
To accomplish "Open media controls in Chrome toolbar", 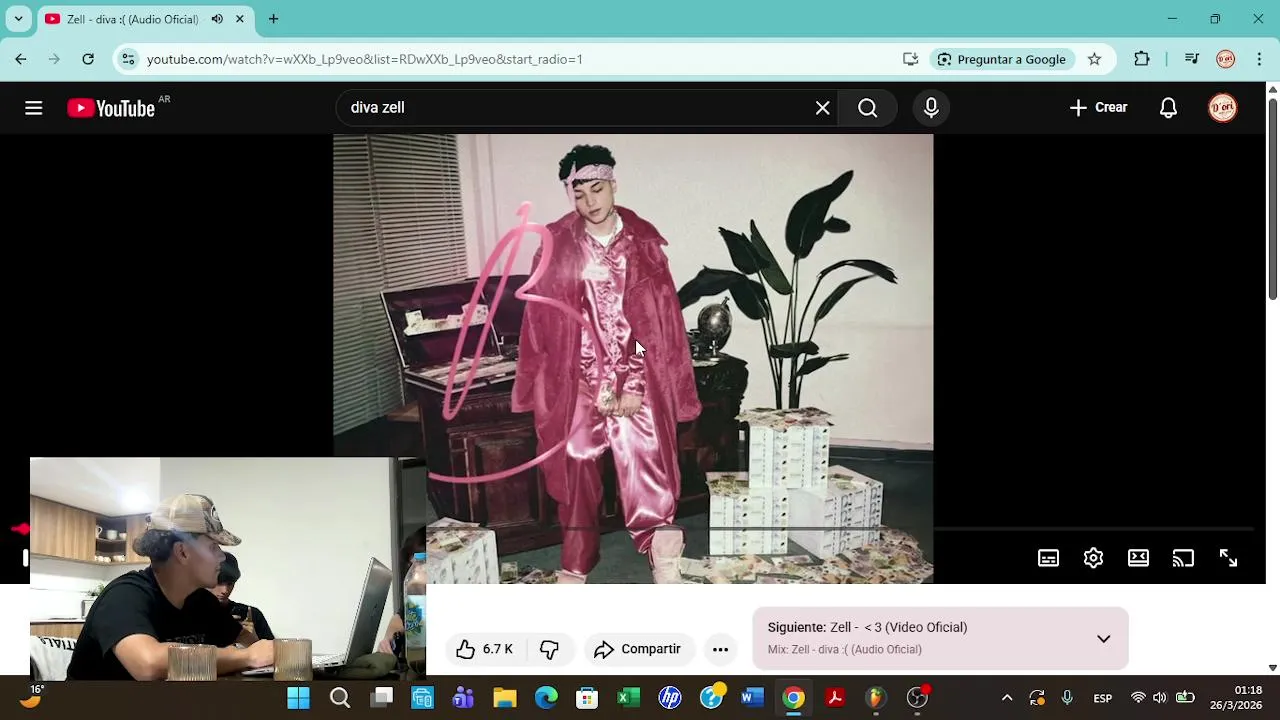I will (x=1192, y=59).
